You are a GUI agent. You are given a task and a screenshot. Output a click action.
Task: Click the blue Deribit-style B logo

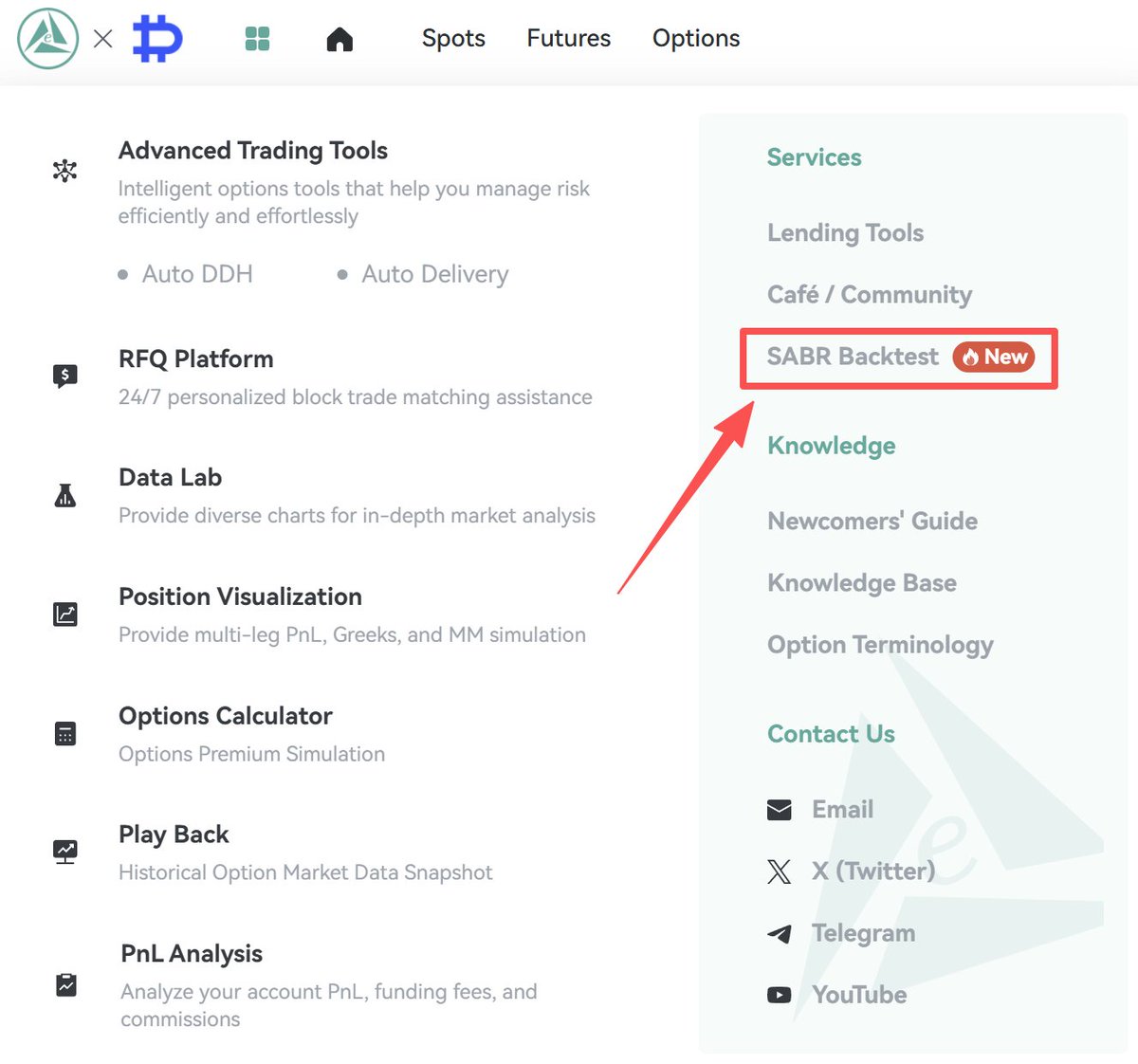coord(157,39)
